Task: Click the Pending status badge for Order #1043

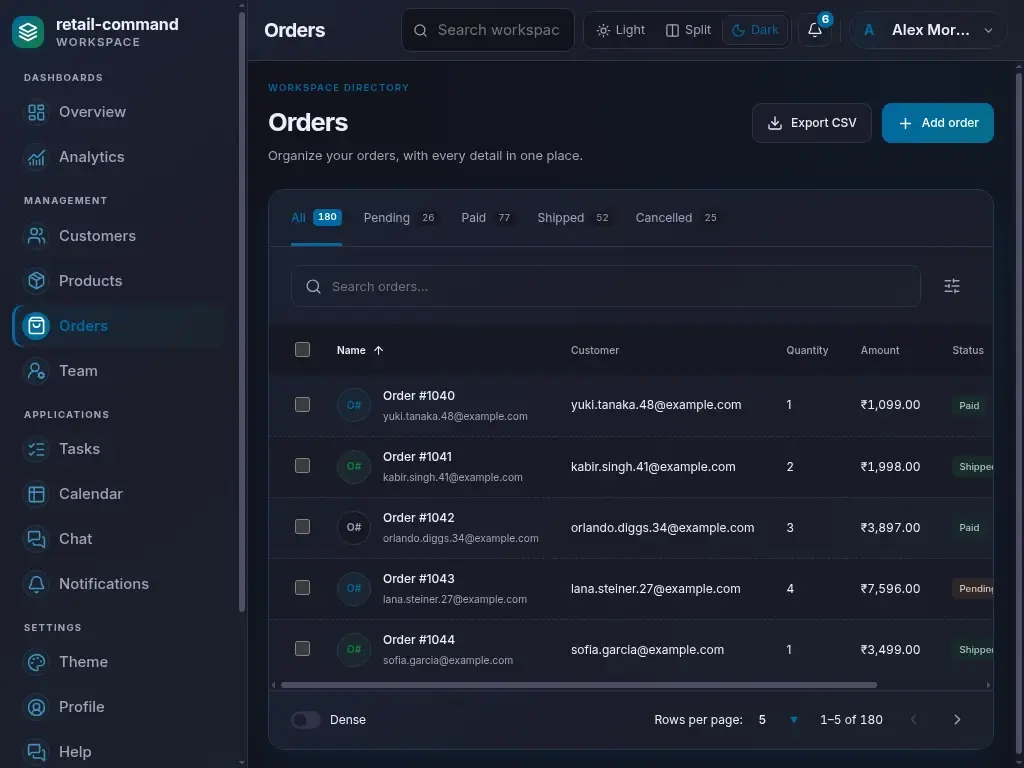Action: 973,589
